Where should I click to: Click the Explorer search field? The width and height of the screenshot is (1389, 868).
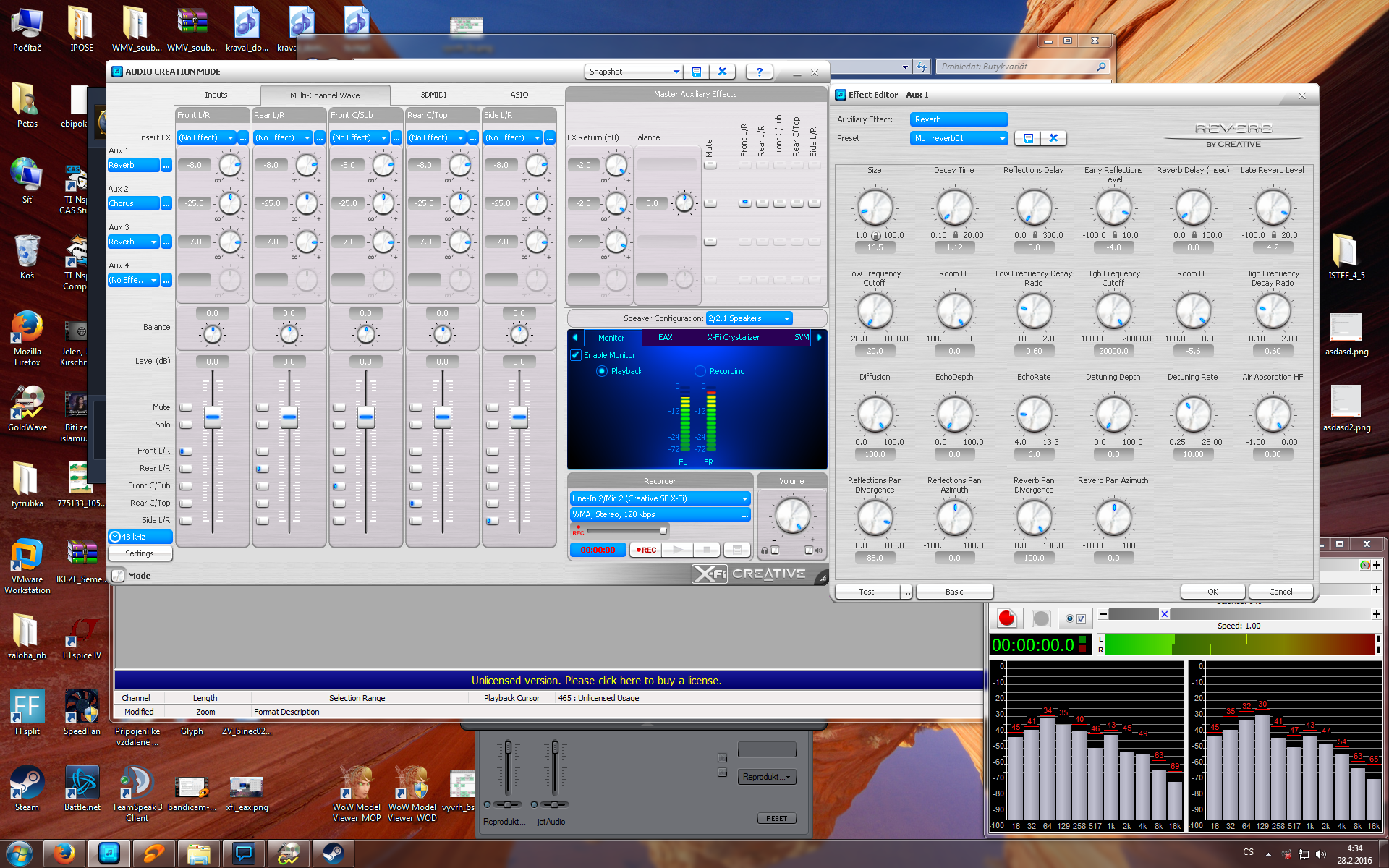1022,67
